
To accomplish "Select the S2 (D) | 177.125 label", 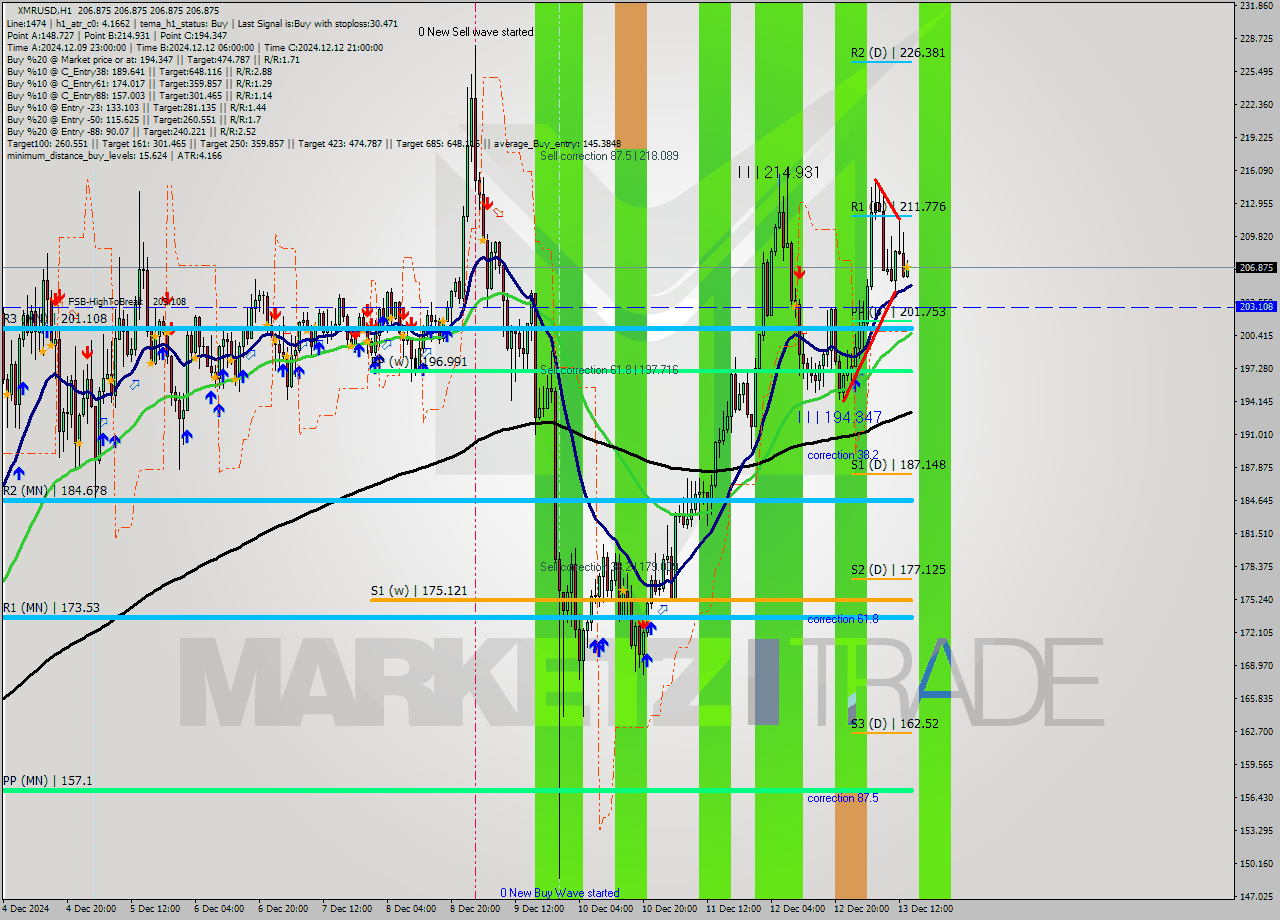I will 898,570.
